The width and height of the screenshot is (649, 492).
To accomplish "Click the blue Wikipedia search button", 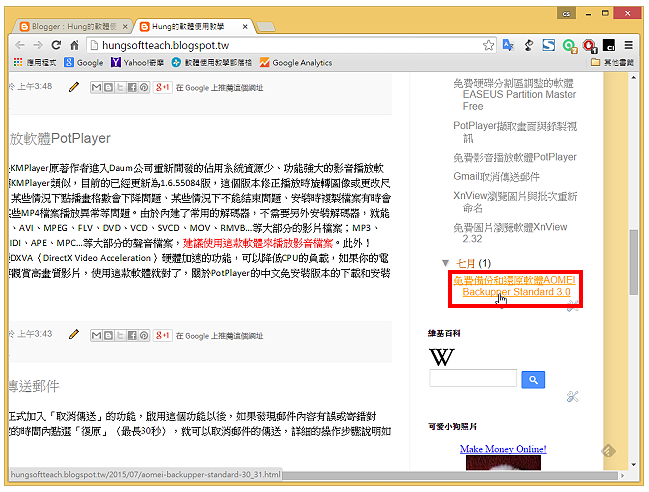I will pyautogui.click(x=533, y=379).
